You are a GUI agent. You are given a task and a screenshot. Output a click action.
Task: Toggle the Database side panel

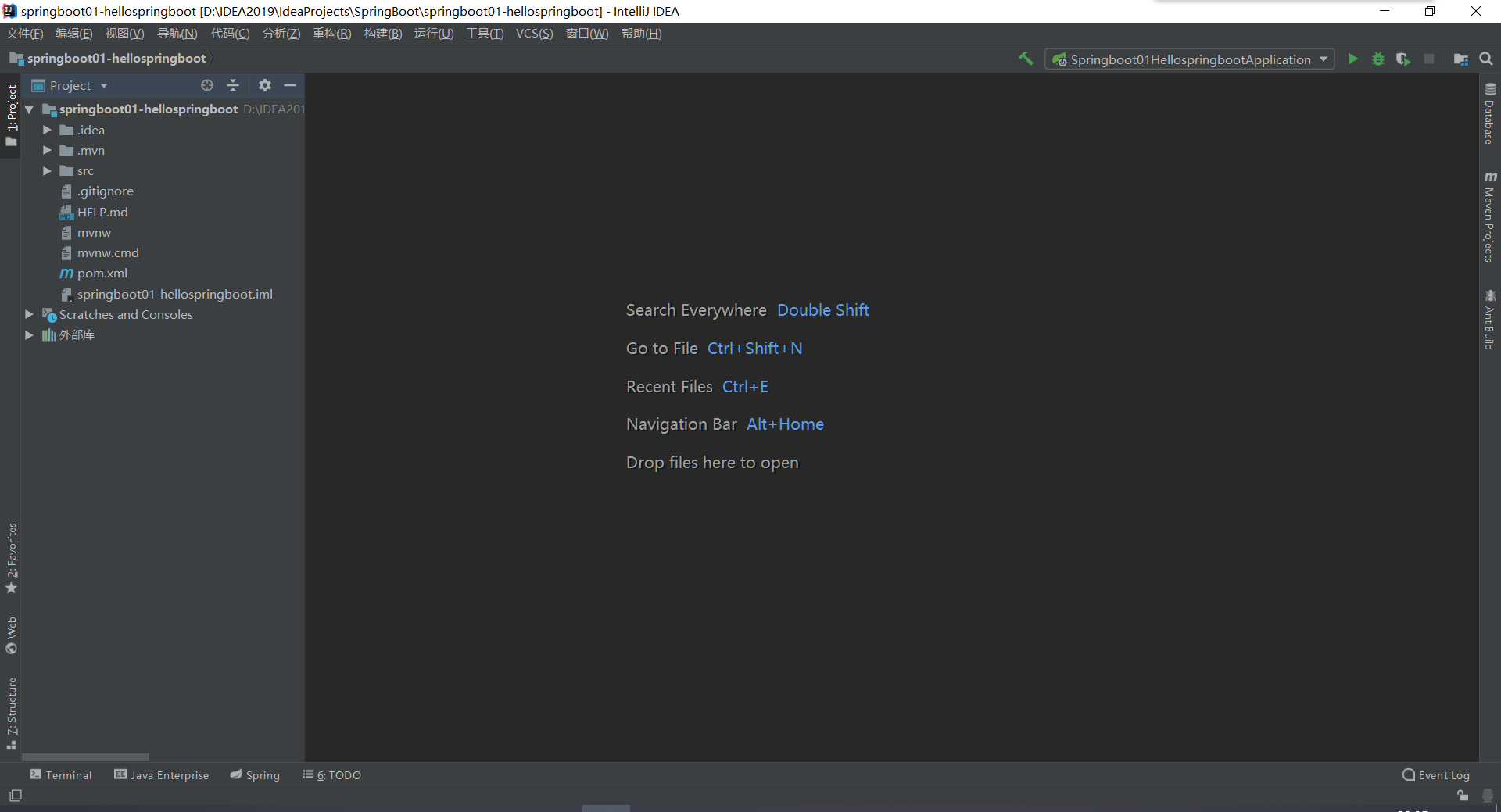[x=1490, y=114]
